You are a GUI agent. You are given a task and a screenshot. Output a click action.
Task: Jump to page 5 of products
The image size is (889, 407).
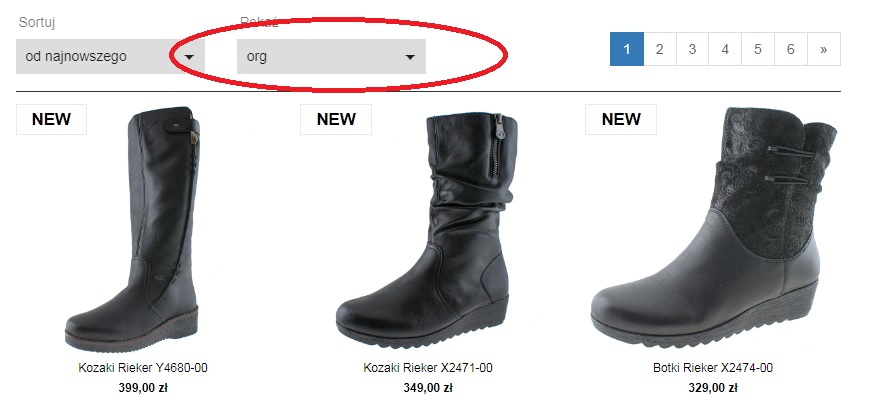point(757,49)
